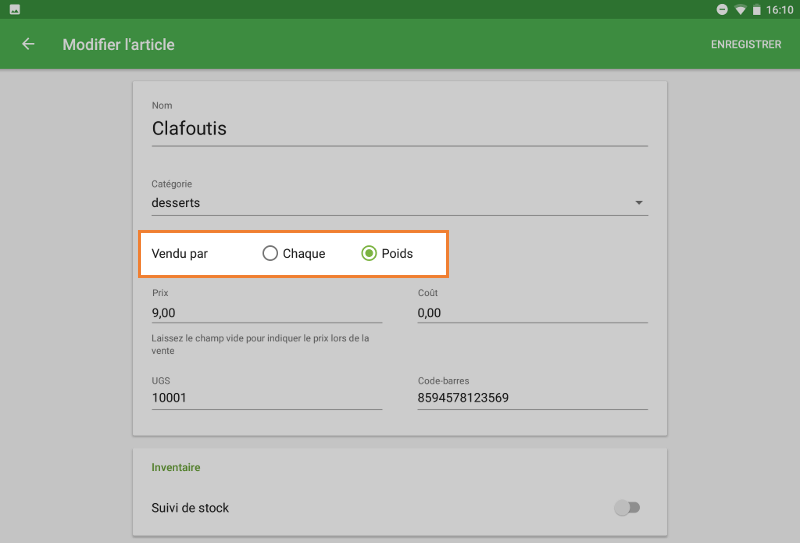Click the Catégorie dropdown arrow
Screen dimensions: 800x543
(639, 203)
